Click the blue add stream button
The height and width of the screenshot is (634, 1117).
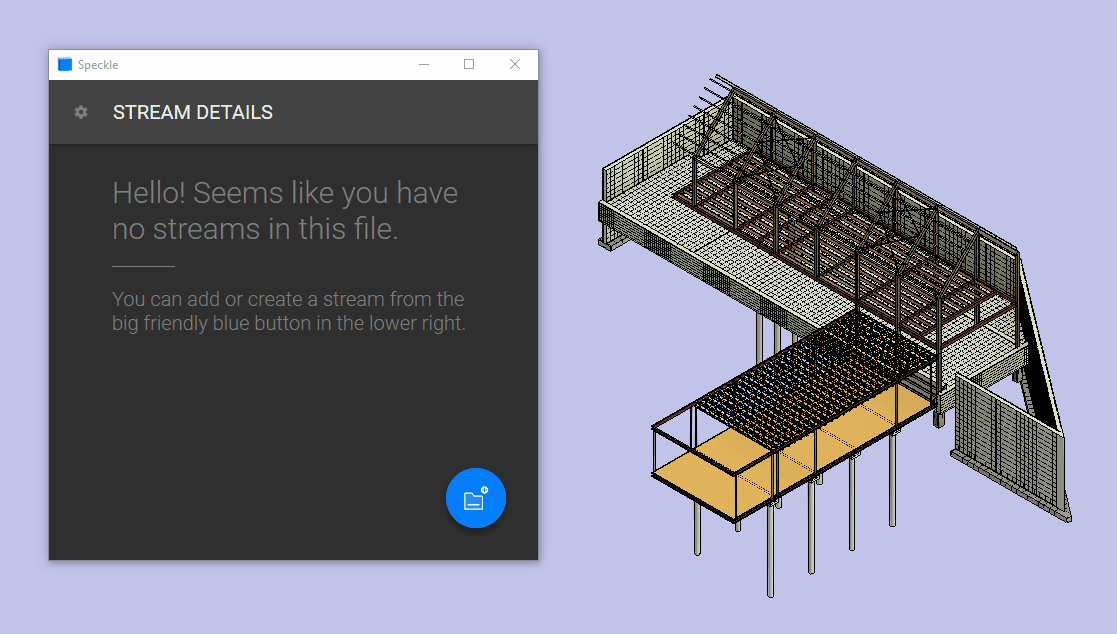pyautogui.click(x=476, y=498)
